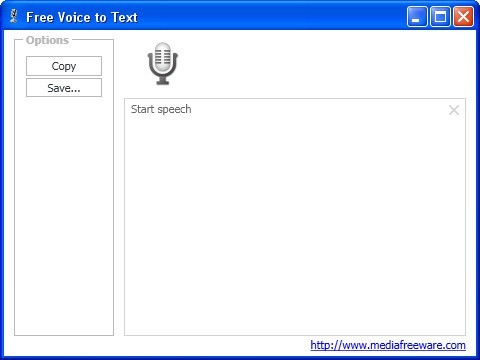Minimize the Free Voice to Text window
Image resolution: width=480 pixels, height=360 pixels.
(x=417, y=17)
